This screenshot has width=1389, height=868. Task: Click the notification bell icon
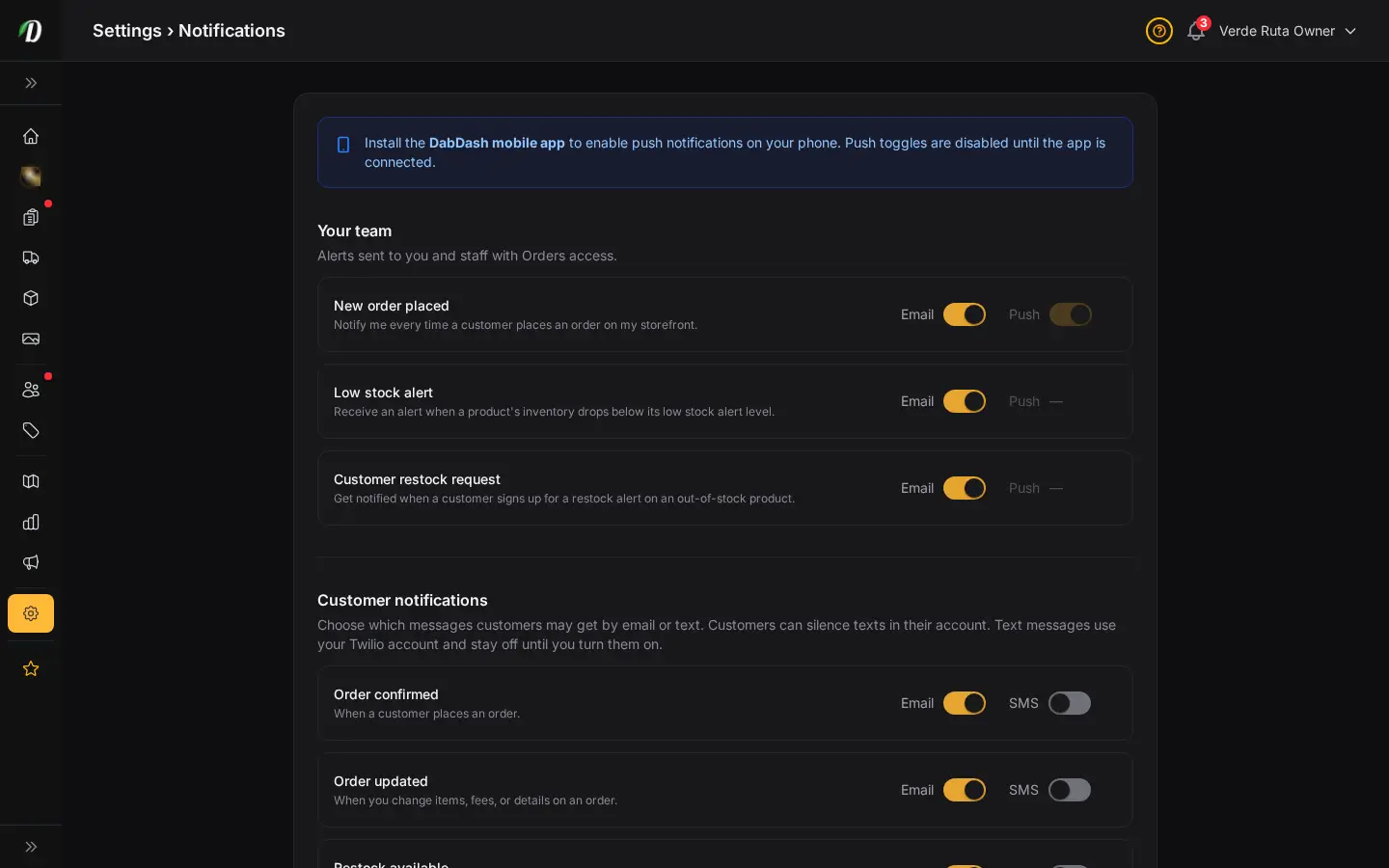pyautogui.click(x=1196, y=31)
